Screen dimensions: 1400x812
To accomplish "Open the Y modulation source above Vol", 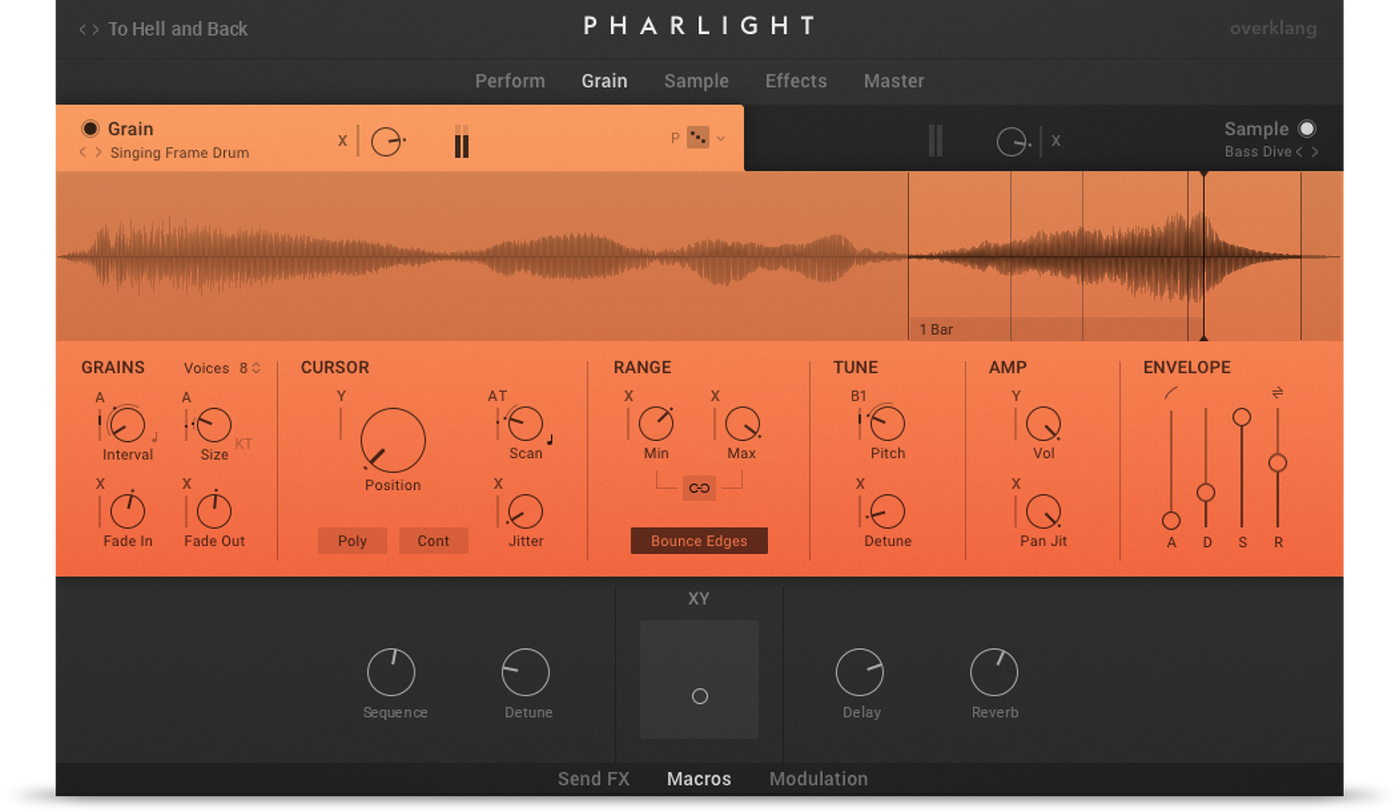I will (1016, 396).
